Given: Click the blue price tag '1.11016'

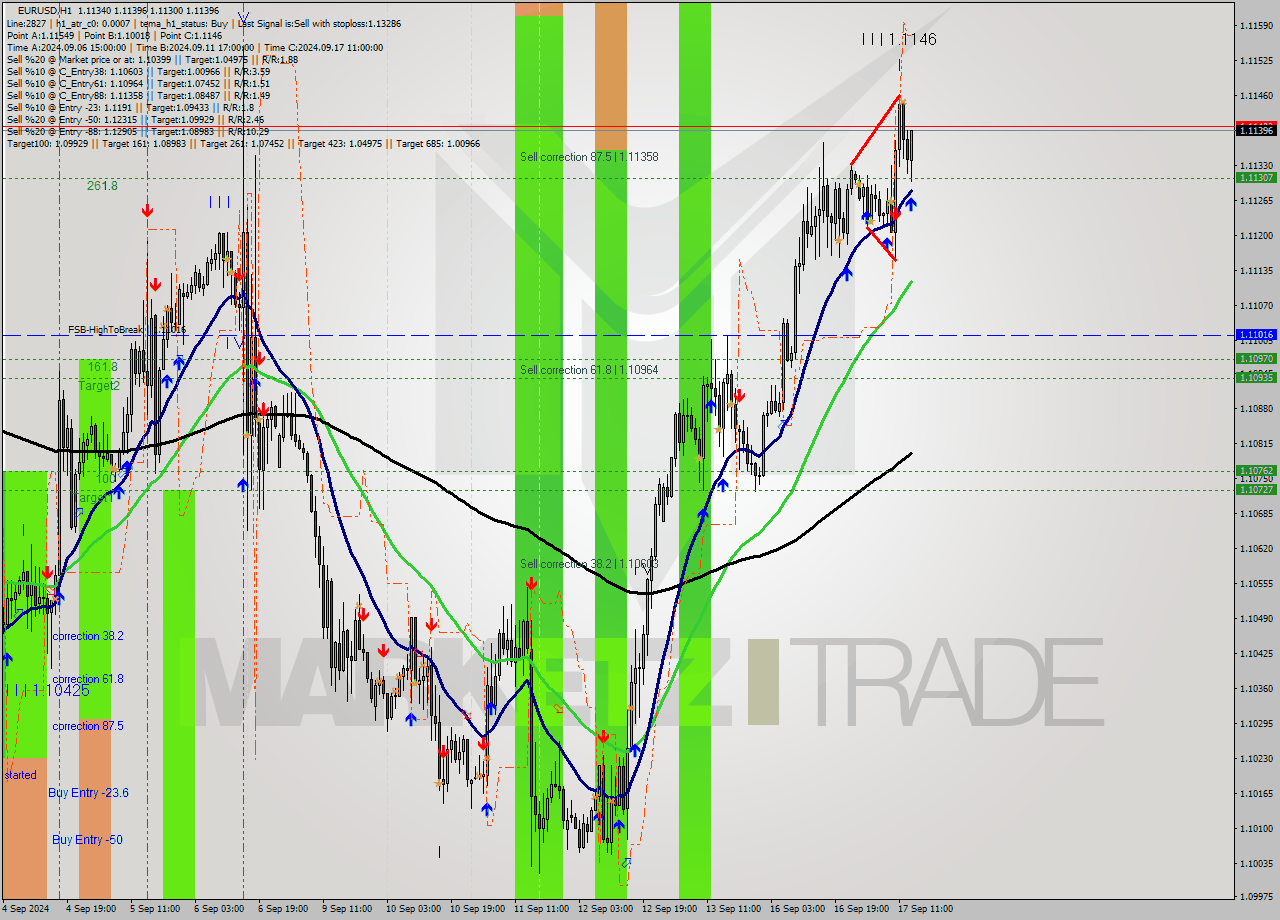Looking at the screenshot, I should (1256, 335).
